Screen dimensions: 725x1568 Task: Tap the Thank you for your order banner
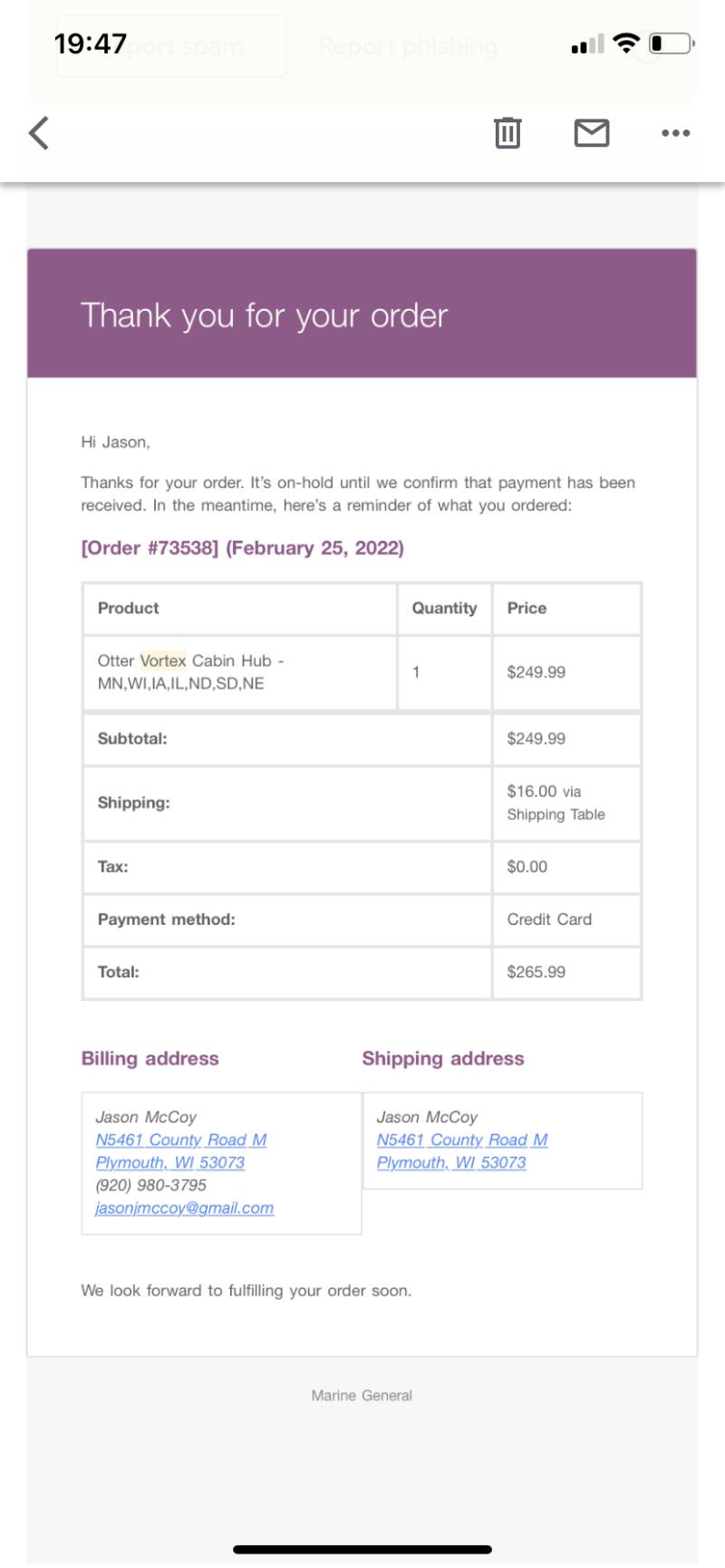(362, 313)
